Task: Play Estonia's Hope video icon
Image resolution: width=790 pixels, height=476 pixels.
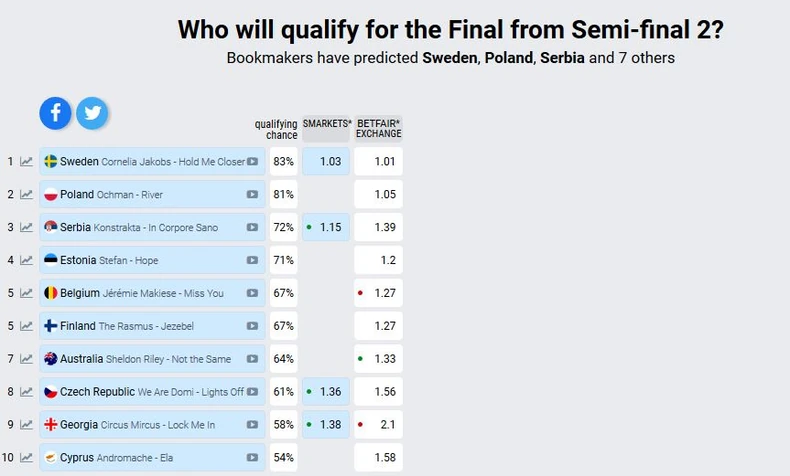Action: tap(253, 261)
